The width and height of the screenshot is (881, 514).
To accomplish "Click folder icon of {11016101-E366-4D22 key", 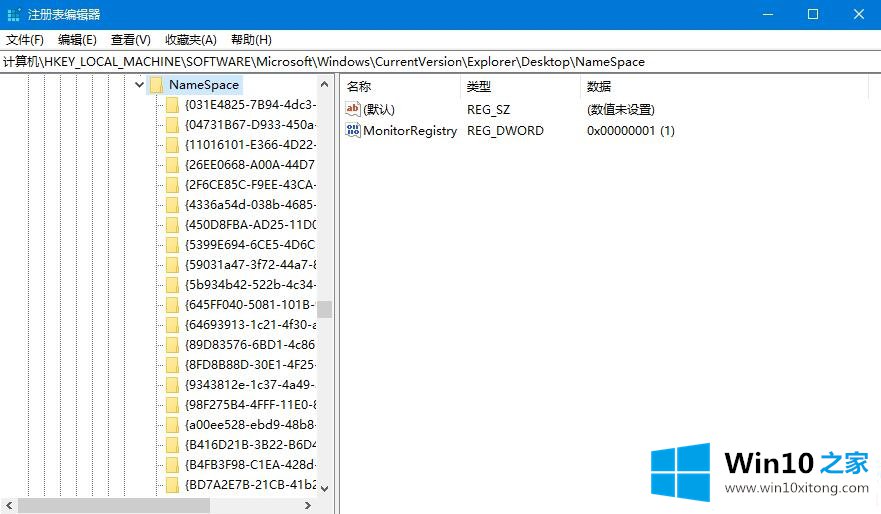I will click(172, 145).
